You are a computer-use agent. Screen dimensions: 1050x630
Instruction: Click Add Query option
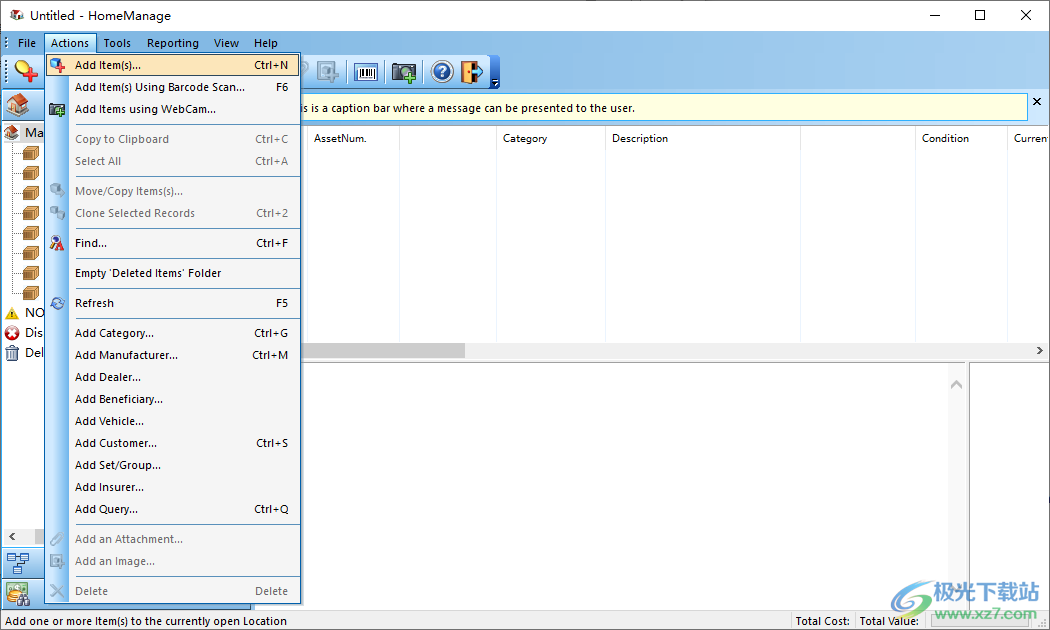(173, 509)
